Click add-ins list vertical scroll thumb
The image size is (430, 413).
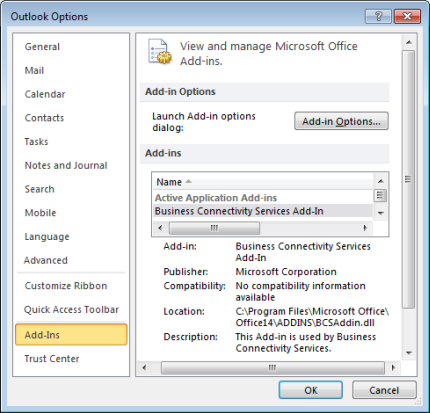tap(380, 195)
